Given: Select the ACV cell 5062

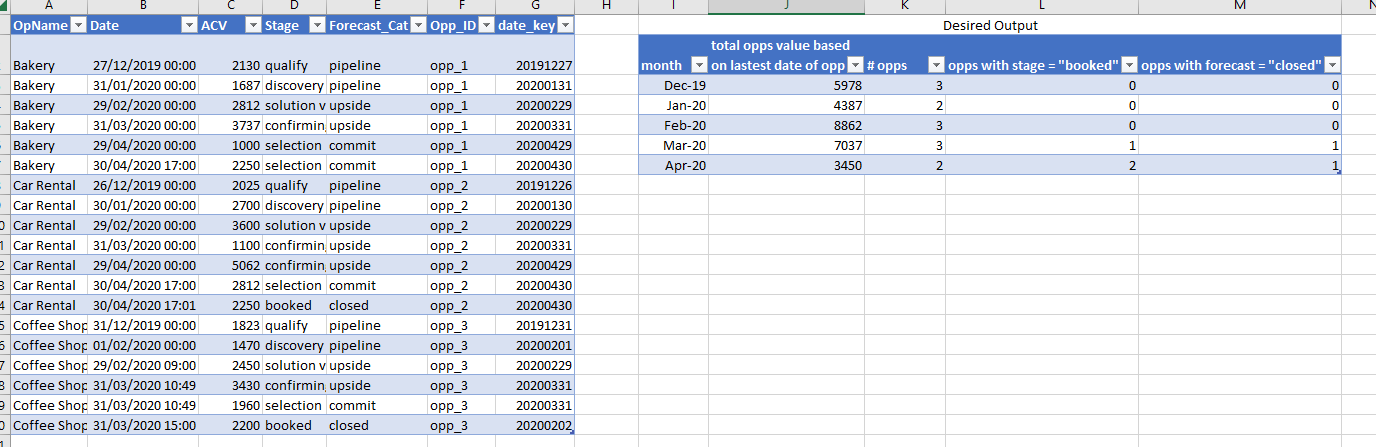Looking at the screenshot, I should [x=230, y=265].
